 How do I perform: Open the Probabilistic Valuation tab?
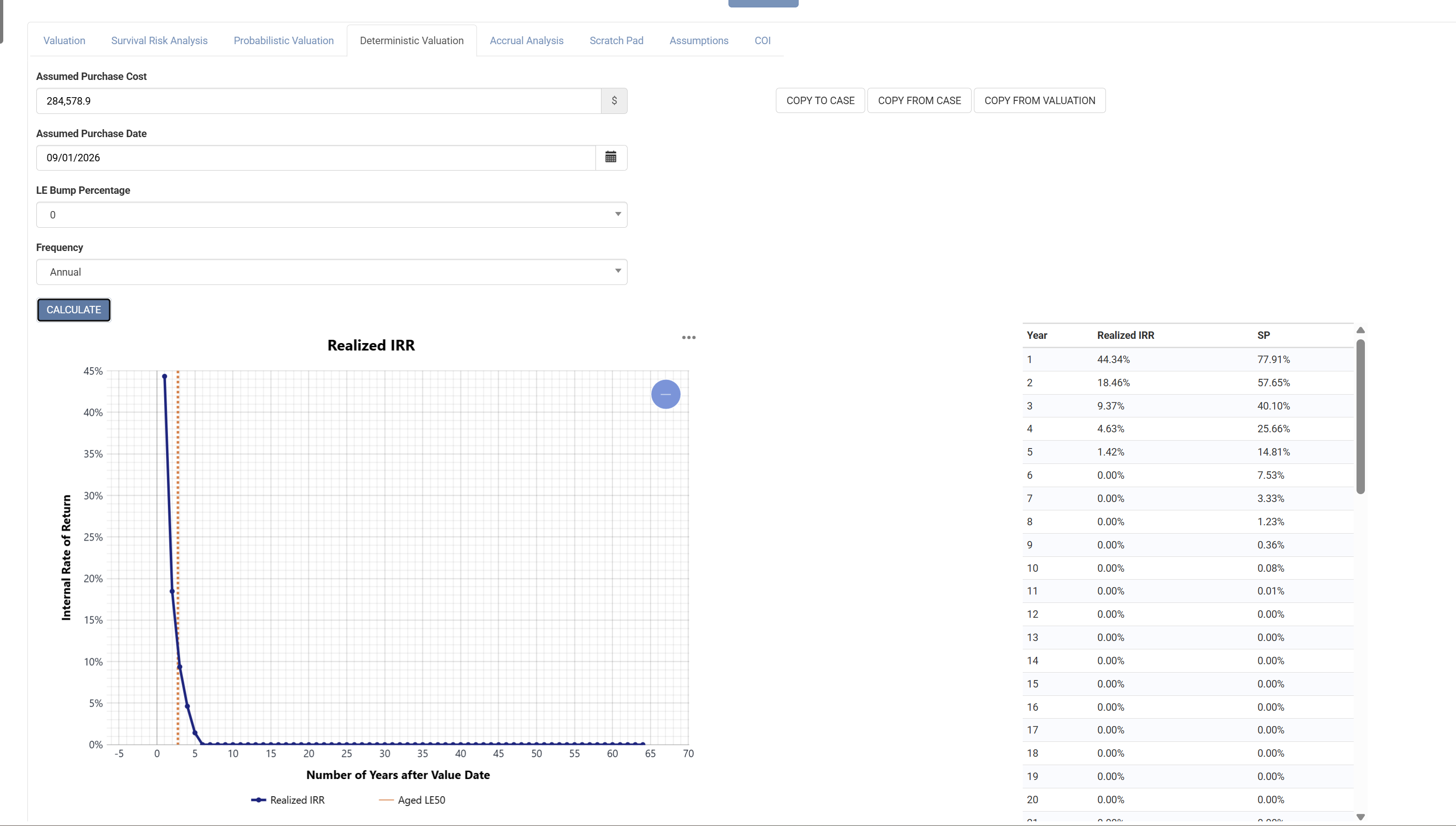click(284, 41)
